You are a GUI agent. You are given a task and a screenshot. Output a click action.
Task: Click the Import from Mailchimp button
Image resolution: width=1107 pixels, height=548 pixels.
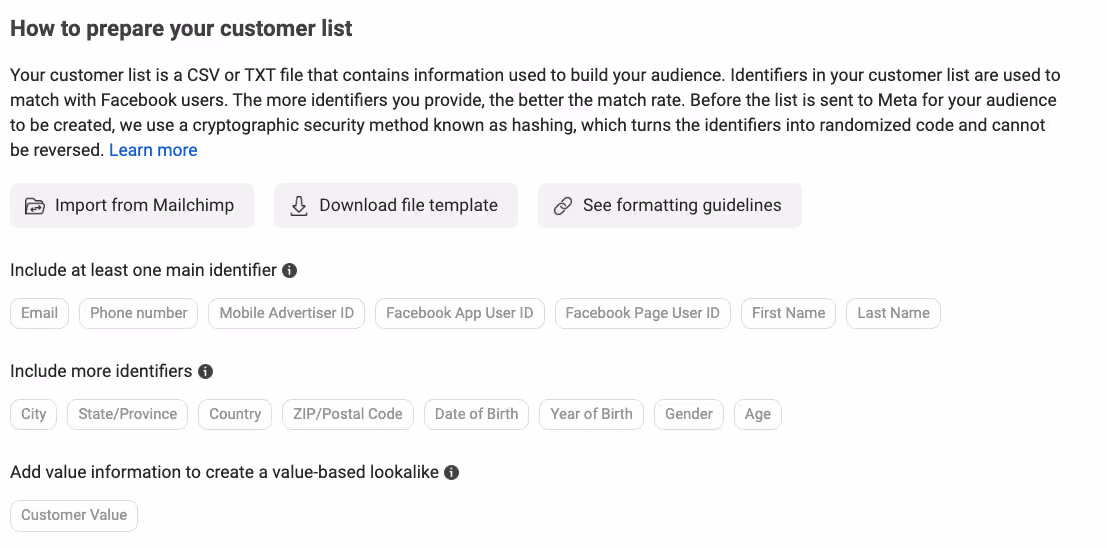click(131, 206)
